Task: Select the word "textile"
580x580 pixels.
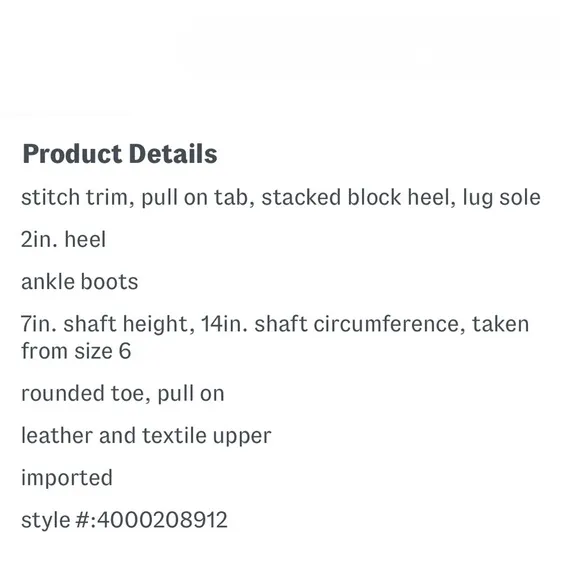Action: click(x=174, y=435)
